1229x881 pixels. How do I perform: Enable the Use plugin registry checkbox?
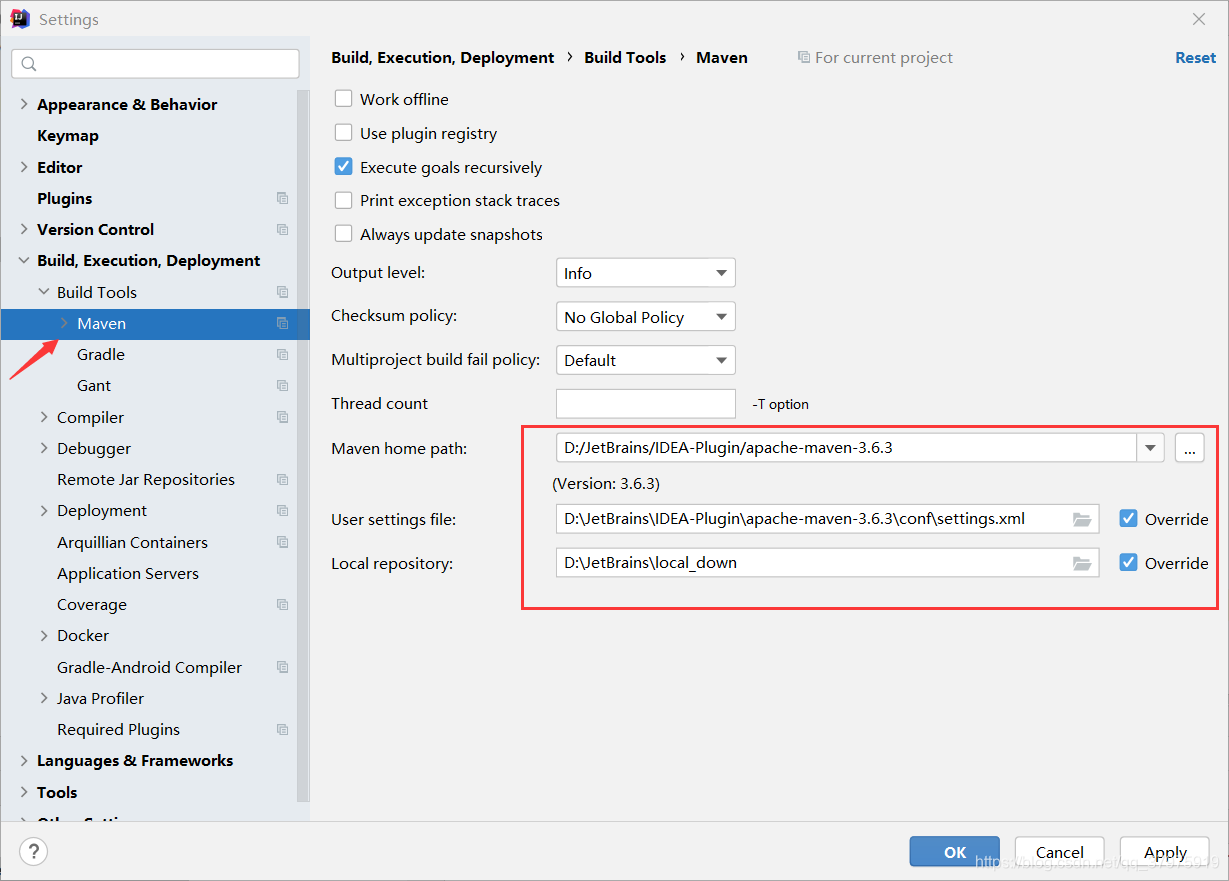point(343,133)
